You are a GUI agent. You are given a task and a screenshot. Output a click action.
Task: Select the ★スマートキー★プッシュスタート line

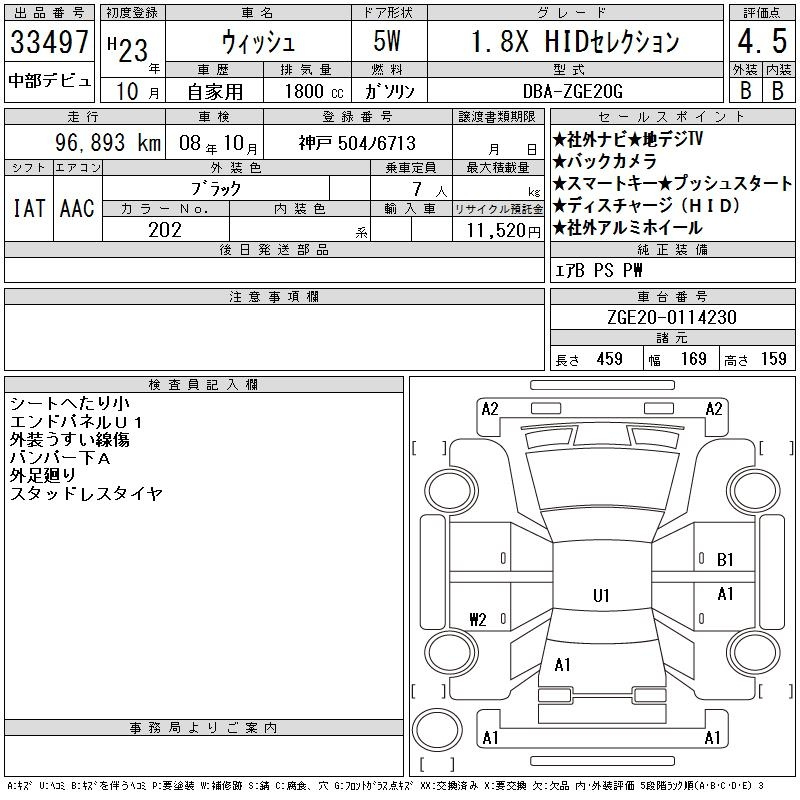tap(672, 183)
